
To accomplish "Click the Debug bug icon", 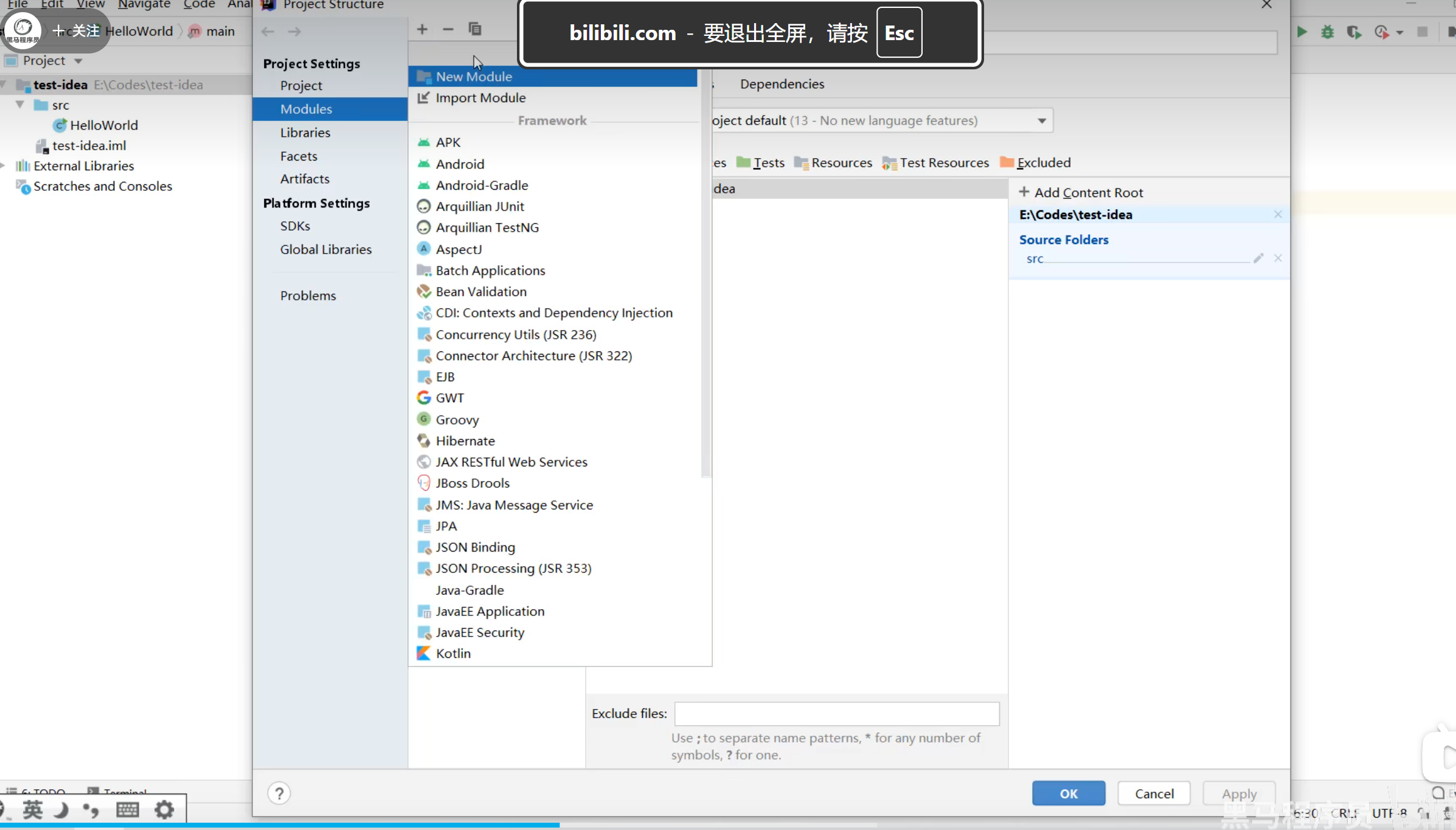I will (x=1328, y=32).
